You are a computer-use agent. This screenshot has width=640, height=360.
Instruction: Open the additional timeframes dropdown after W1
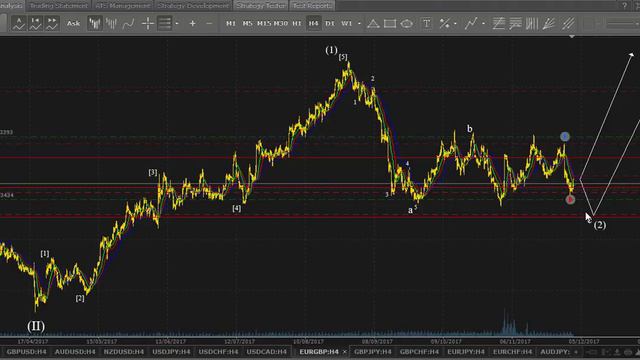pyautogui.click(x=359, y=24)
